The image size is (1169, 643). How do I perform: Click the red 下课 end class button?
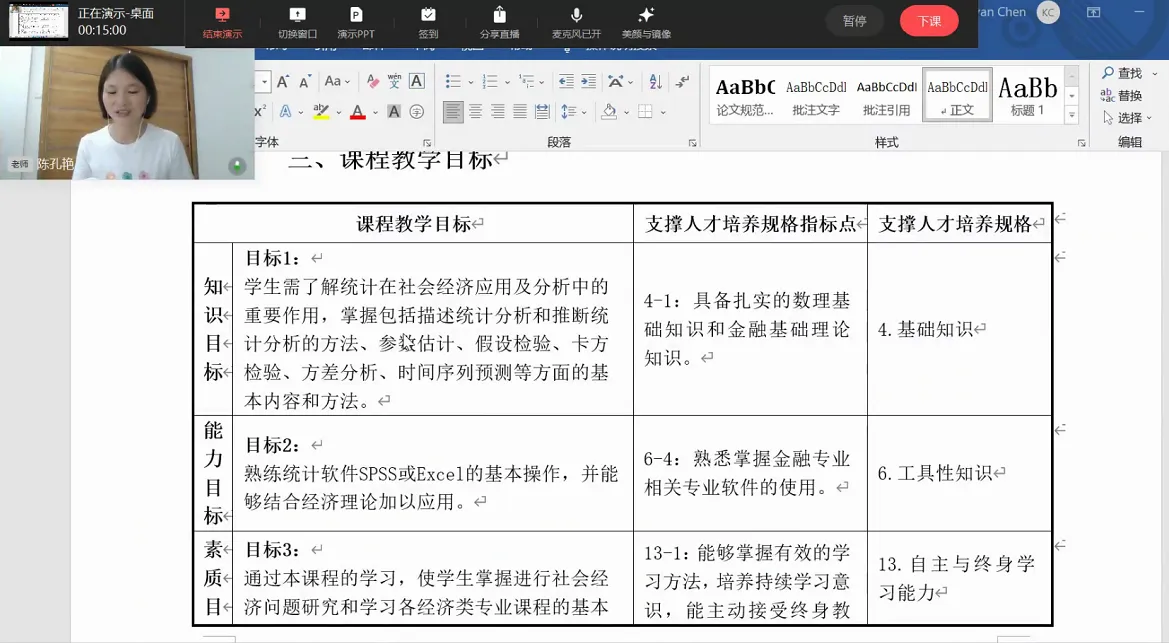click(928, 21)
